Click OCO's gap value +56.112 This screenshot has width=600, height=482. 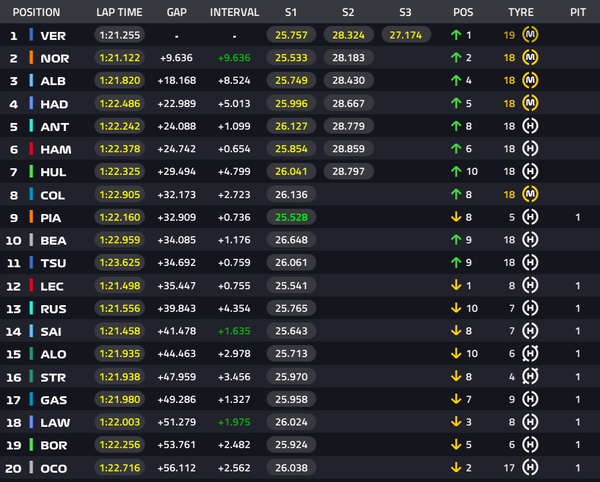176,468
